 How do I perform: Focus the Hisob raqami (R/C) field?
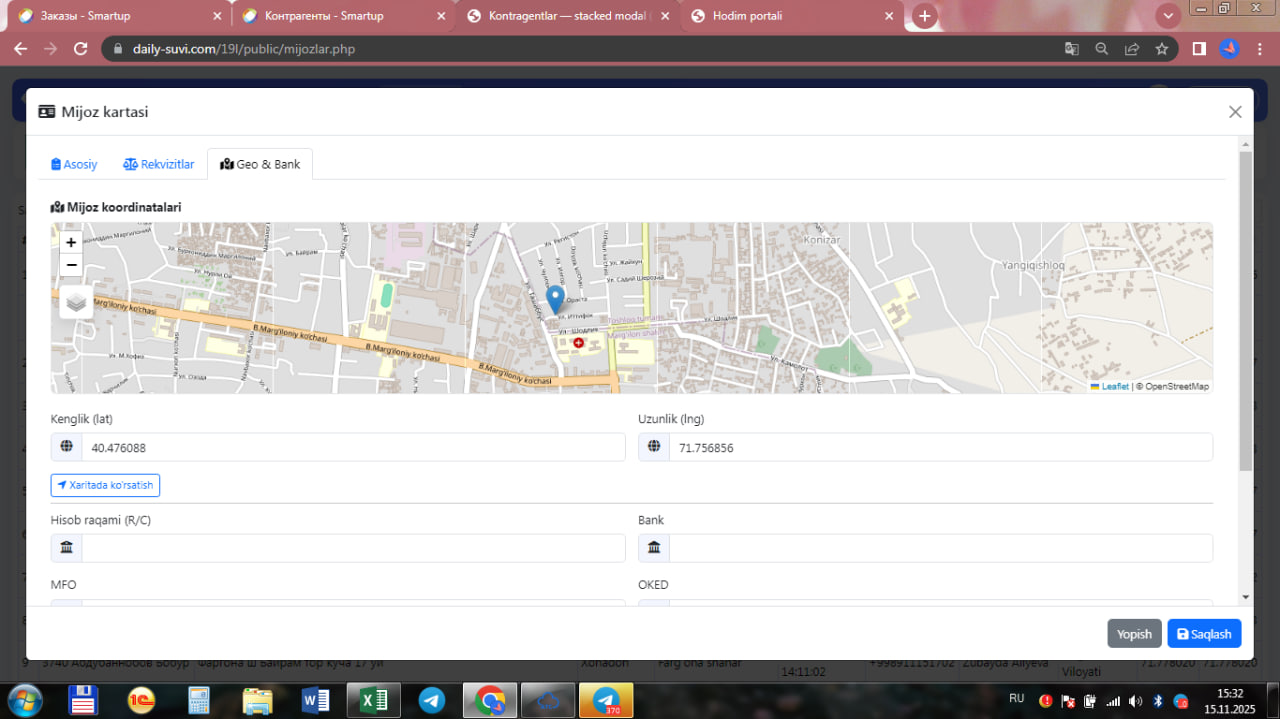click(x=352, y=548)
